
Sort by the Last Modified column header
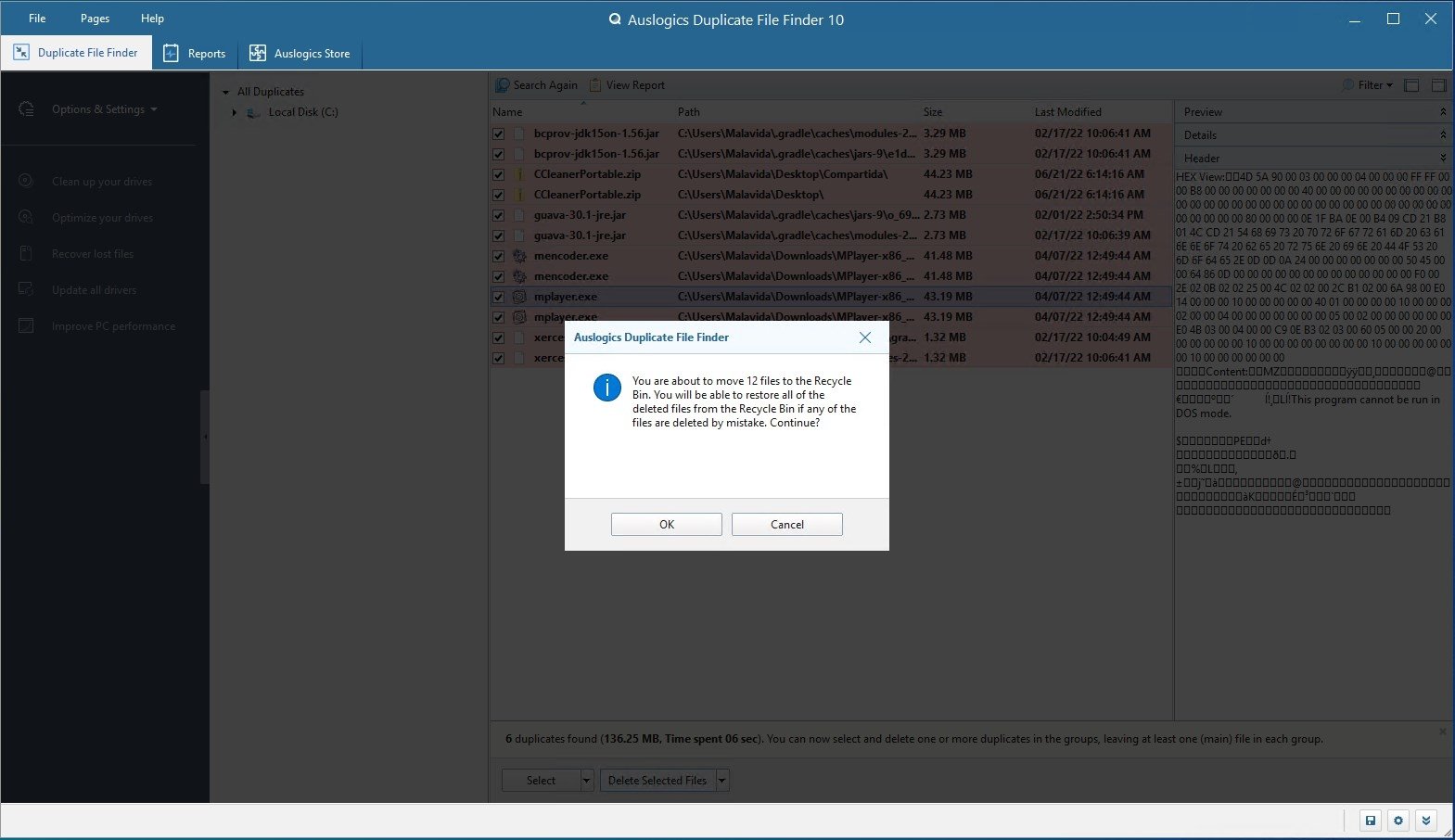tap(1067, 112)
